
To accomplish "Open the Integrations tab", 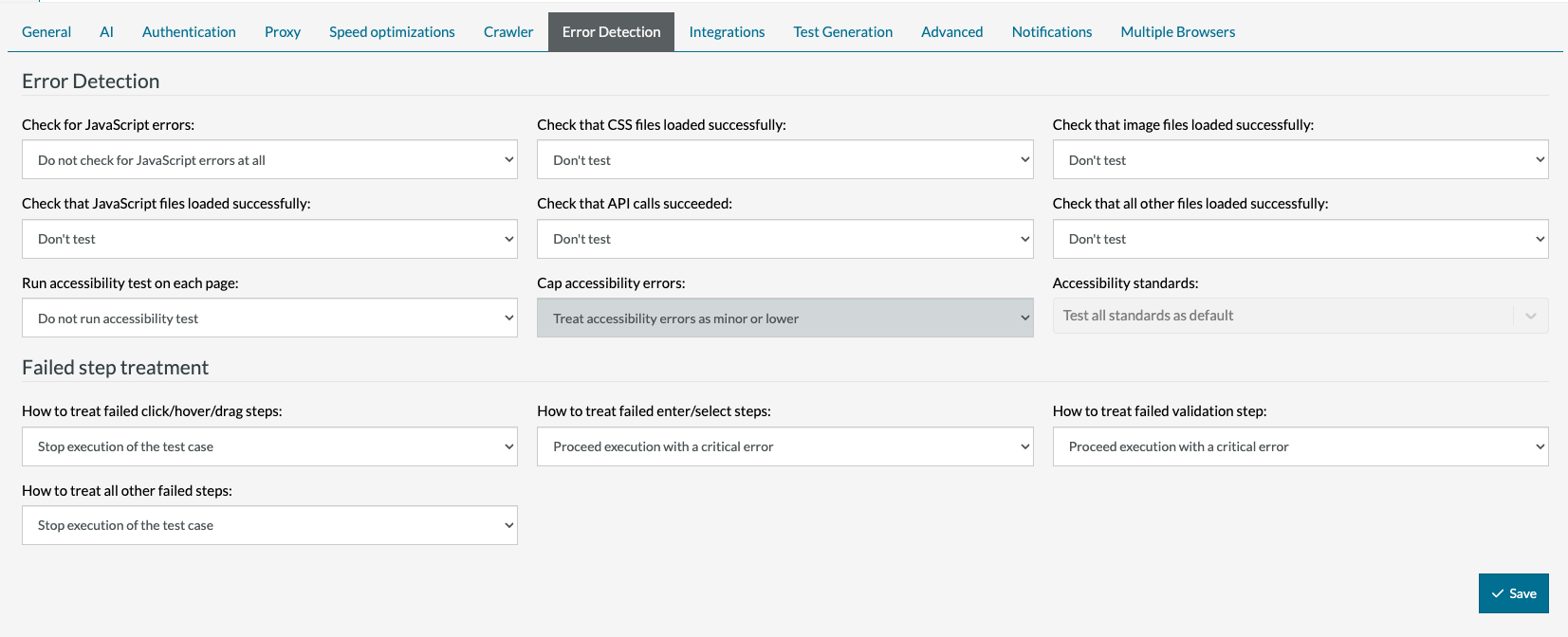I will [x=727, y=32].
